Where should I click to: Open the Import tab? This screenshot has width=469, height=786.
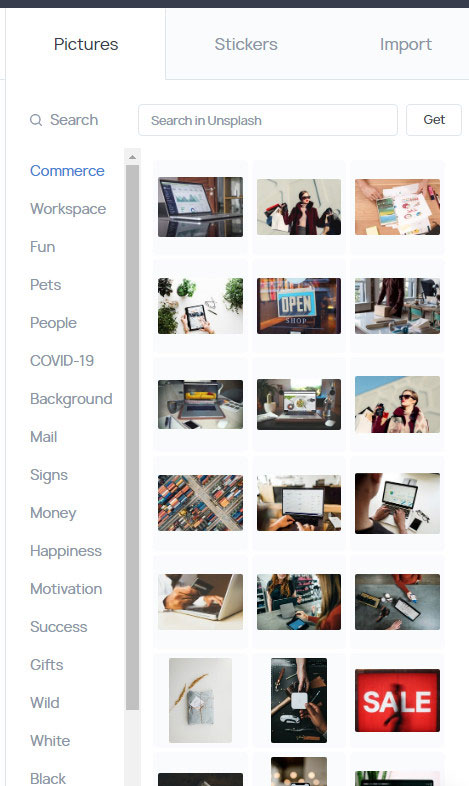coord(405,44)
